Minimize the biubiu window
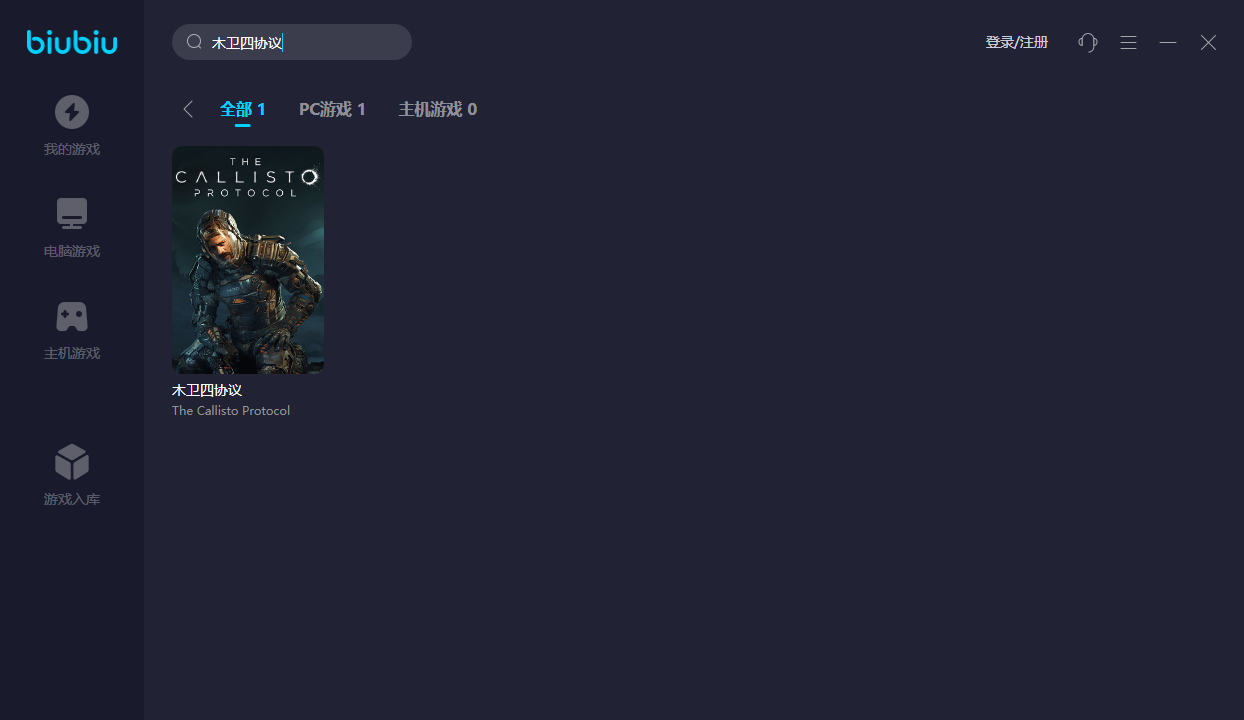Image resolution: width=1244 pixels, height=720 pixels. pos(1168,42)
